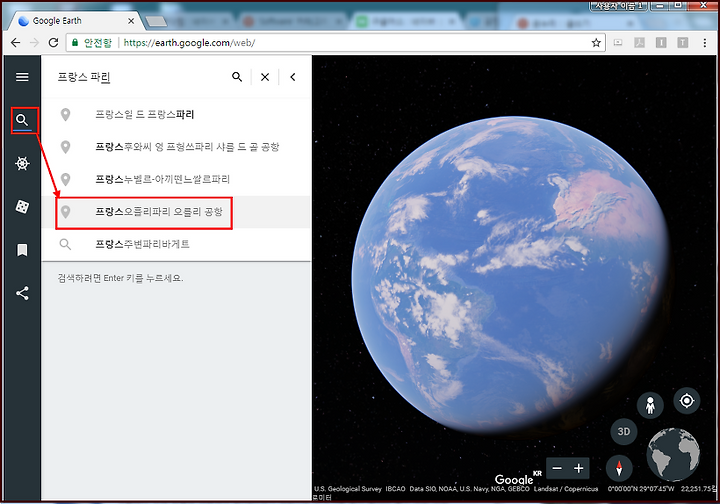Select the Google Earth browser tab
The height and width of the screenshot is (504, 720).
click(76, 21)
